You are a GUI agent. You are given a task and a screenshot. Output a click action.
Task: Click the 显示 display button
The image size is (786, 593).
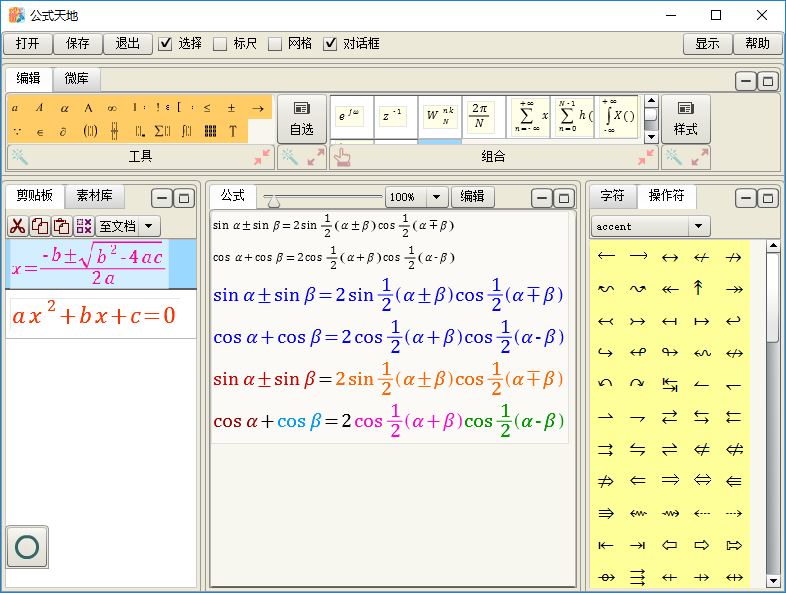[x=707, y=44]
